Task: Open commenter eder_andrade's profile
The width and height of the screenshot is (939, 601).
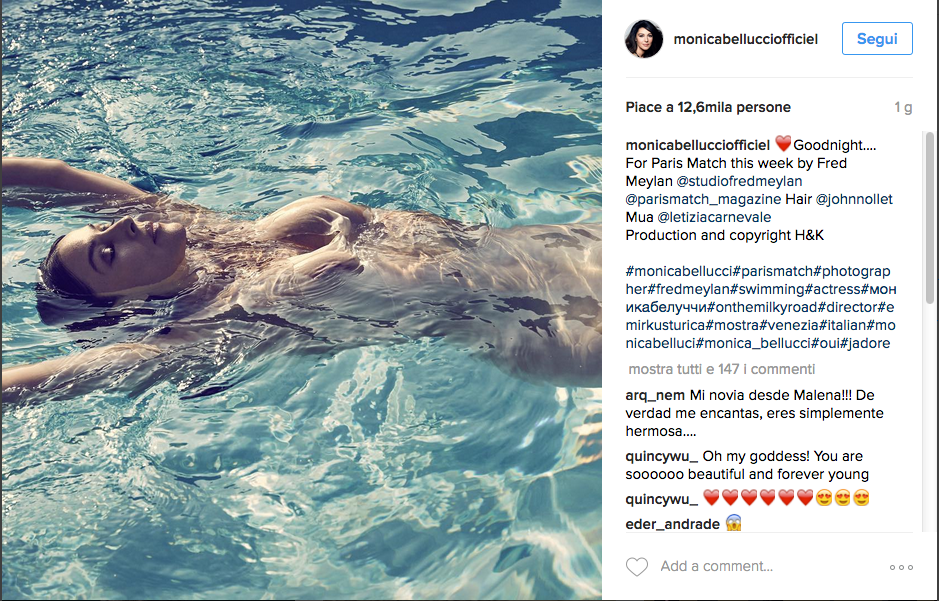Action: (673, 524)
